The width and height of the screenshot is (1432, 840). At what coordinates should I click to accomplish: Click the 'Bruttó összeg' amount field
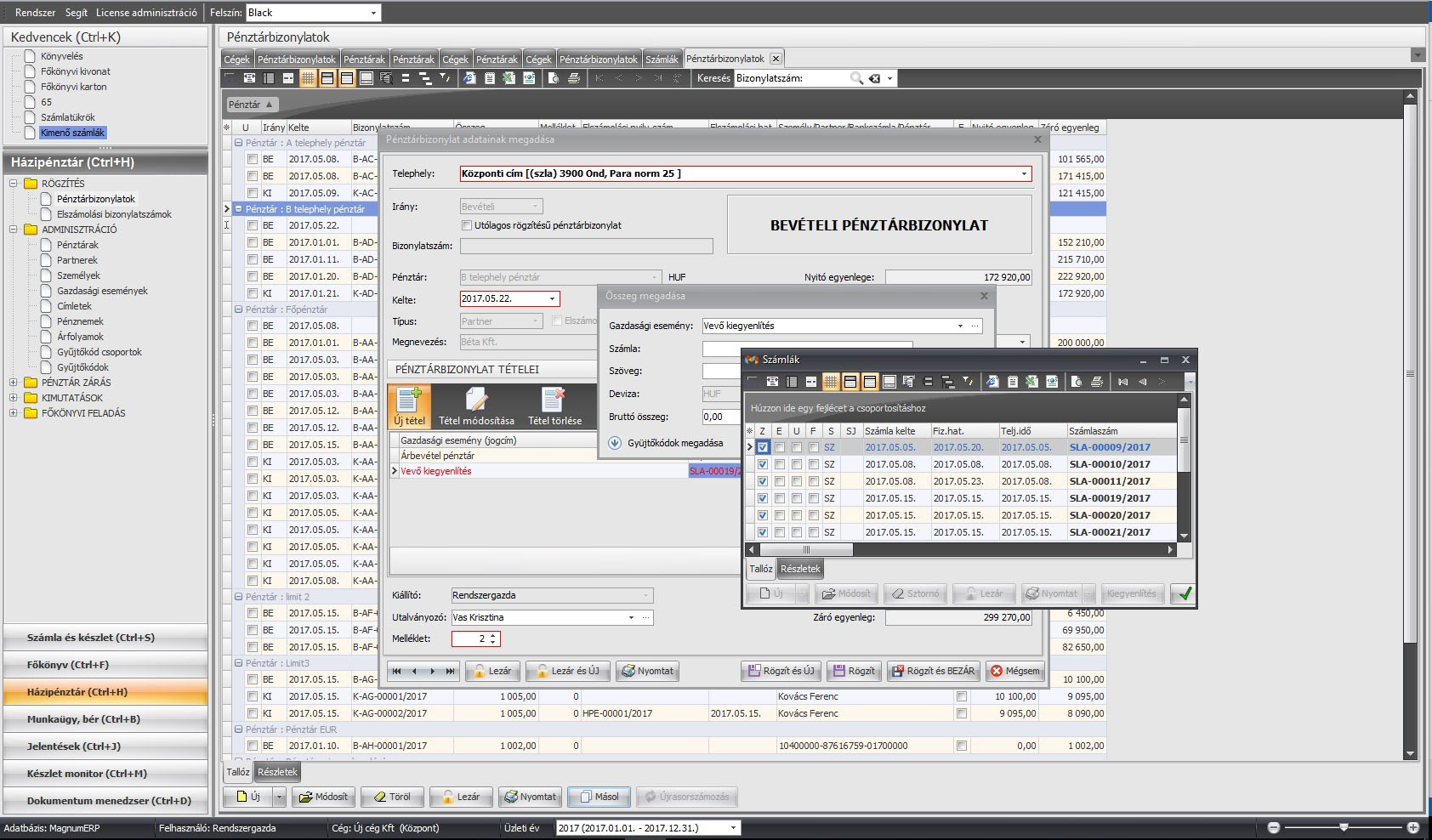click(x=720, y=417)
